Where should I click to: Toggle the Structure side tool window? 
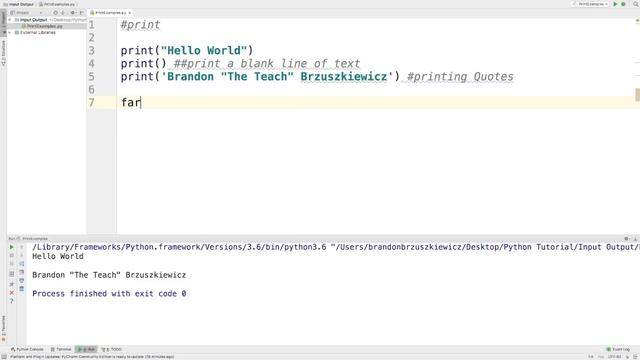tap(3, 53)
